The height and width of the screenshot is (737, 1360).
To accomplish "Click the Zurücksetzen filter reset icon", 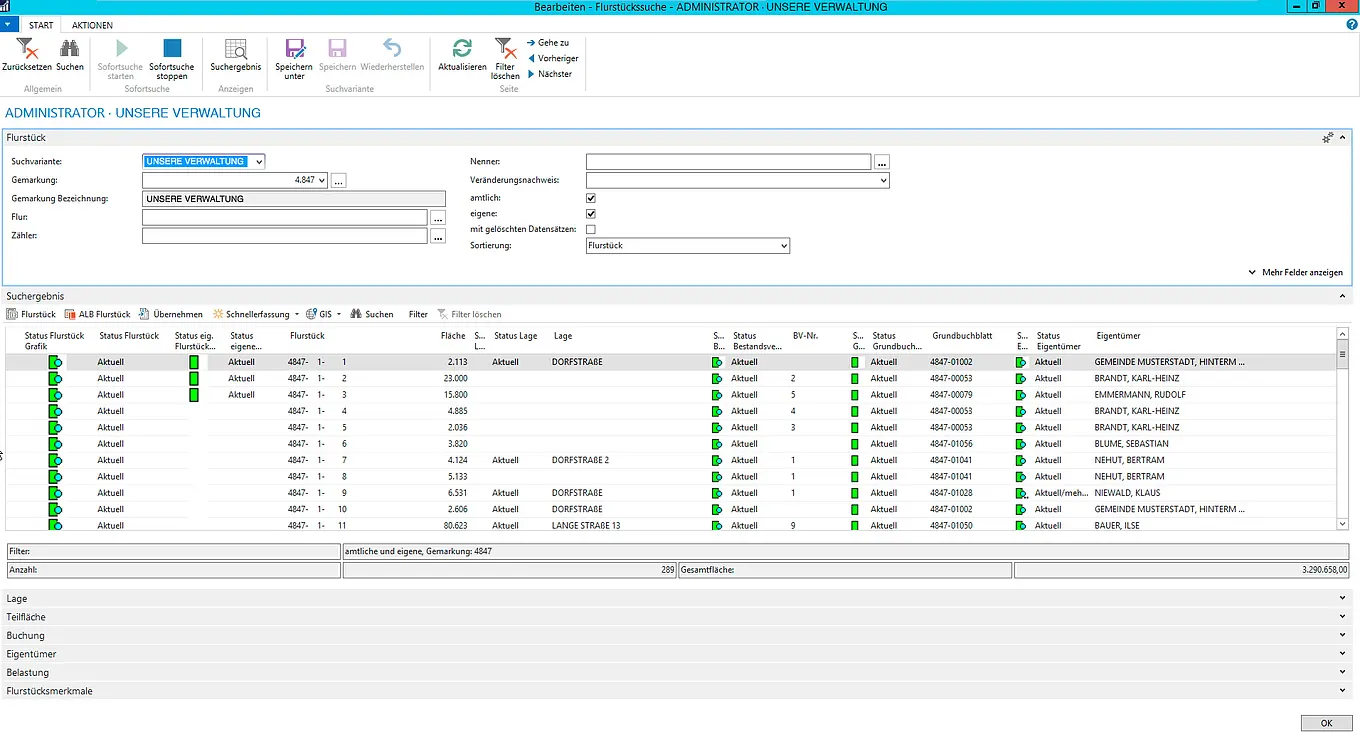I will tap(27, 49).
